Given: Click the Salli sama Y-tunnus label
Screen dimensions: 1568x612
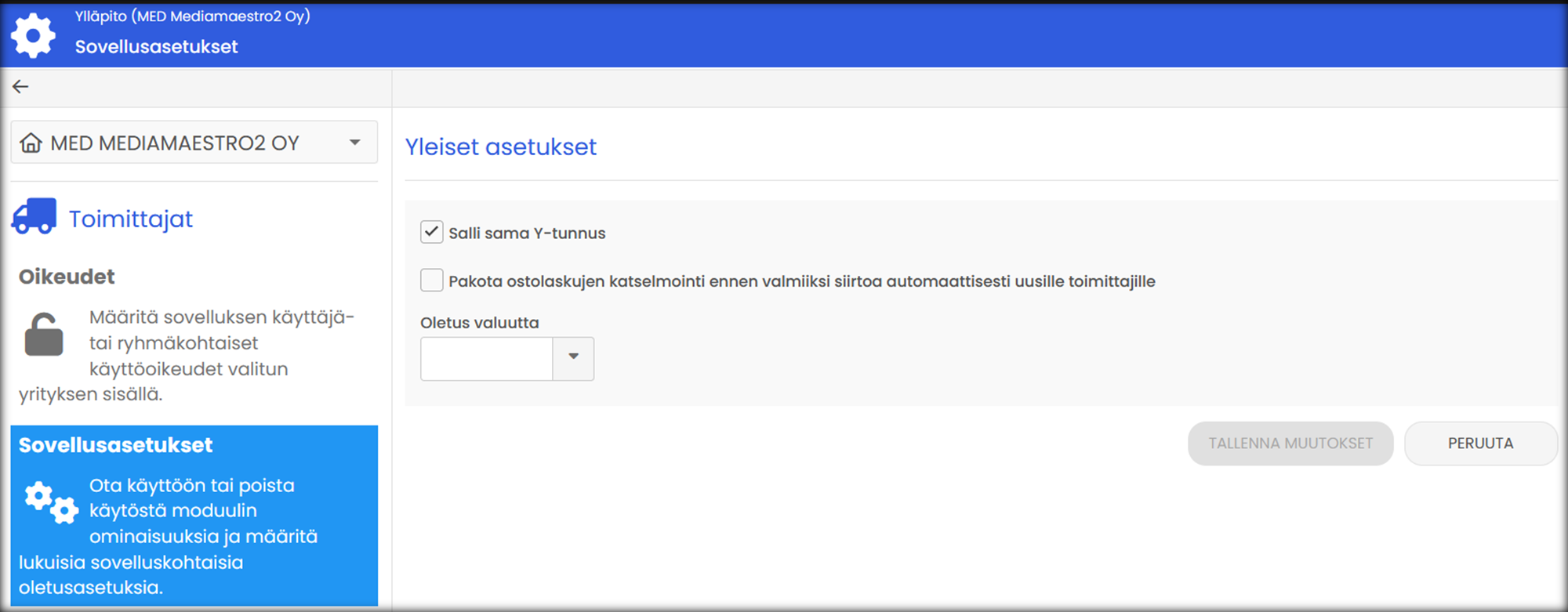Looking at the screenshot, I should point(527,234).
